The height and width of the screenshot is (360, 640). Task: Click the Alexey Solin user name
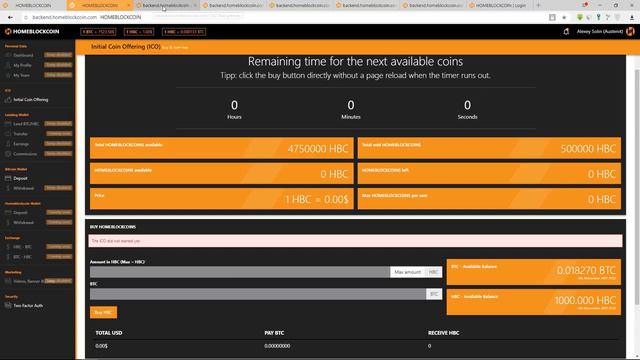(600, 31)
